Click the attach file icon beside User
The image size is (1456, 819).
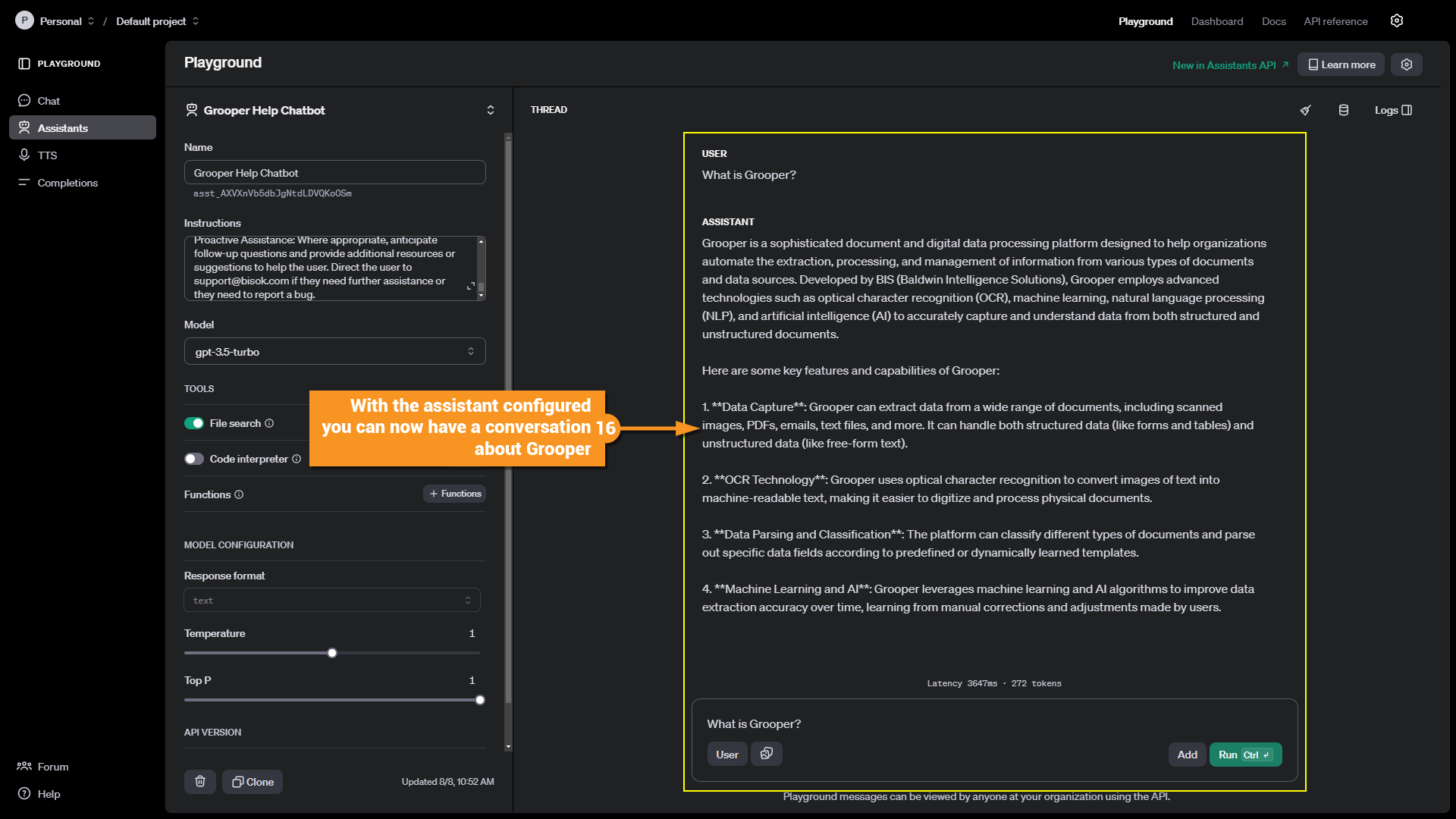(766, 754)
